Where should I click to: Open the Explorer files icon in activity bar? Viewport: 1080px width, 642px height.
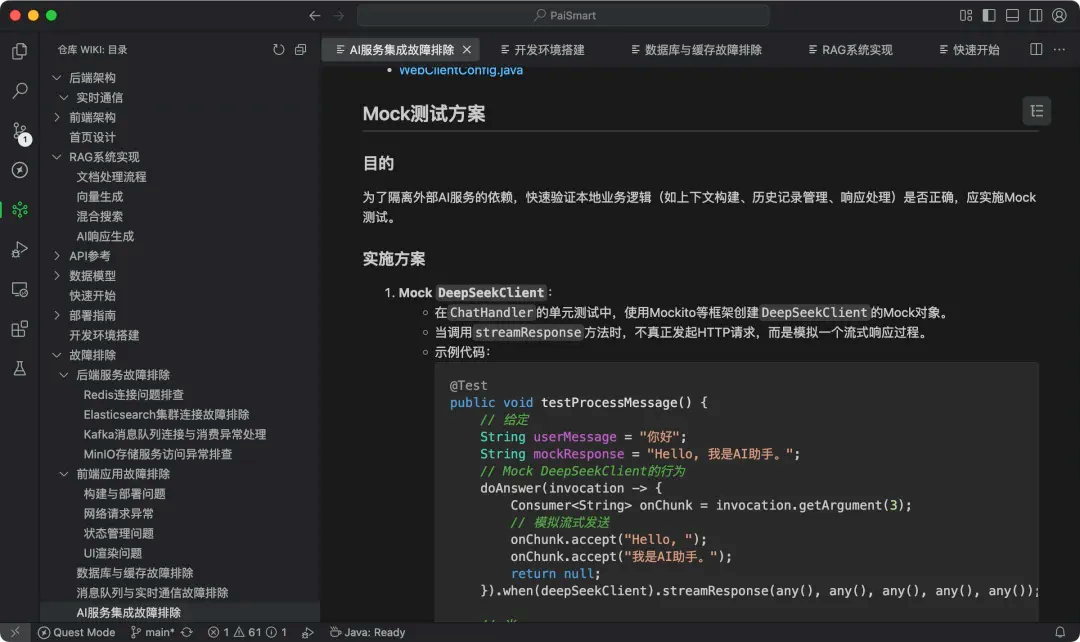tap(20, 51)
